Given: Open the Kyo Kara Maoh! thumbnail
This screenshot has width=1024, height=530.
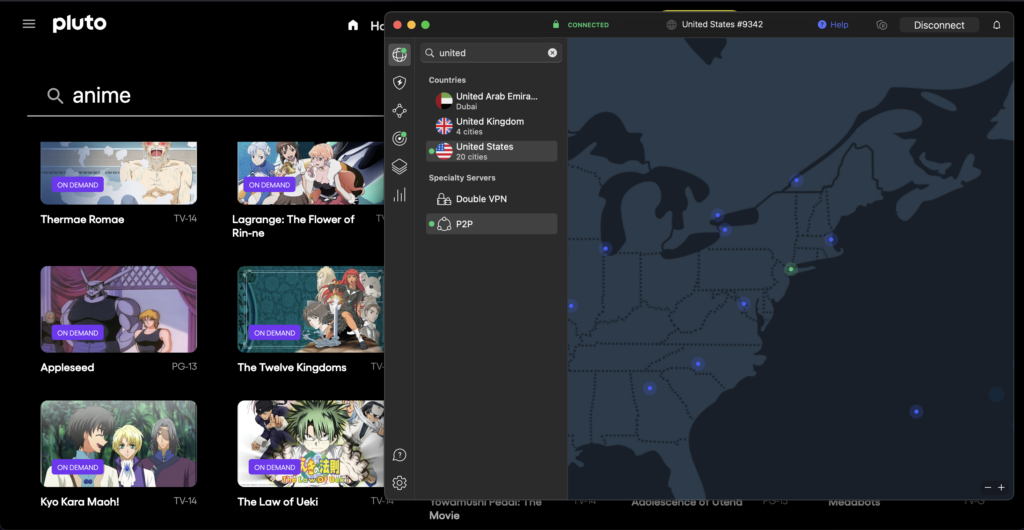Looking at the screenshot, I should pyautogui.click(x=119, y=444).
